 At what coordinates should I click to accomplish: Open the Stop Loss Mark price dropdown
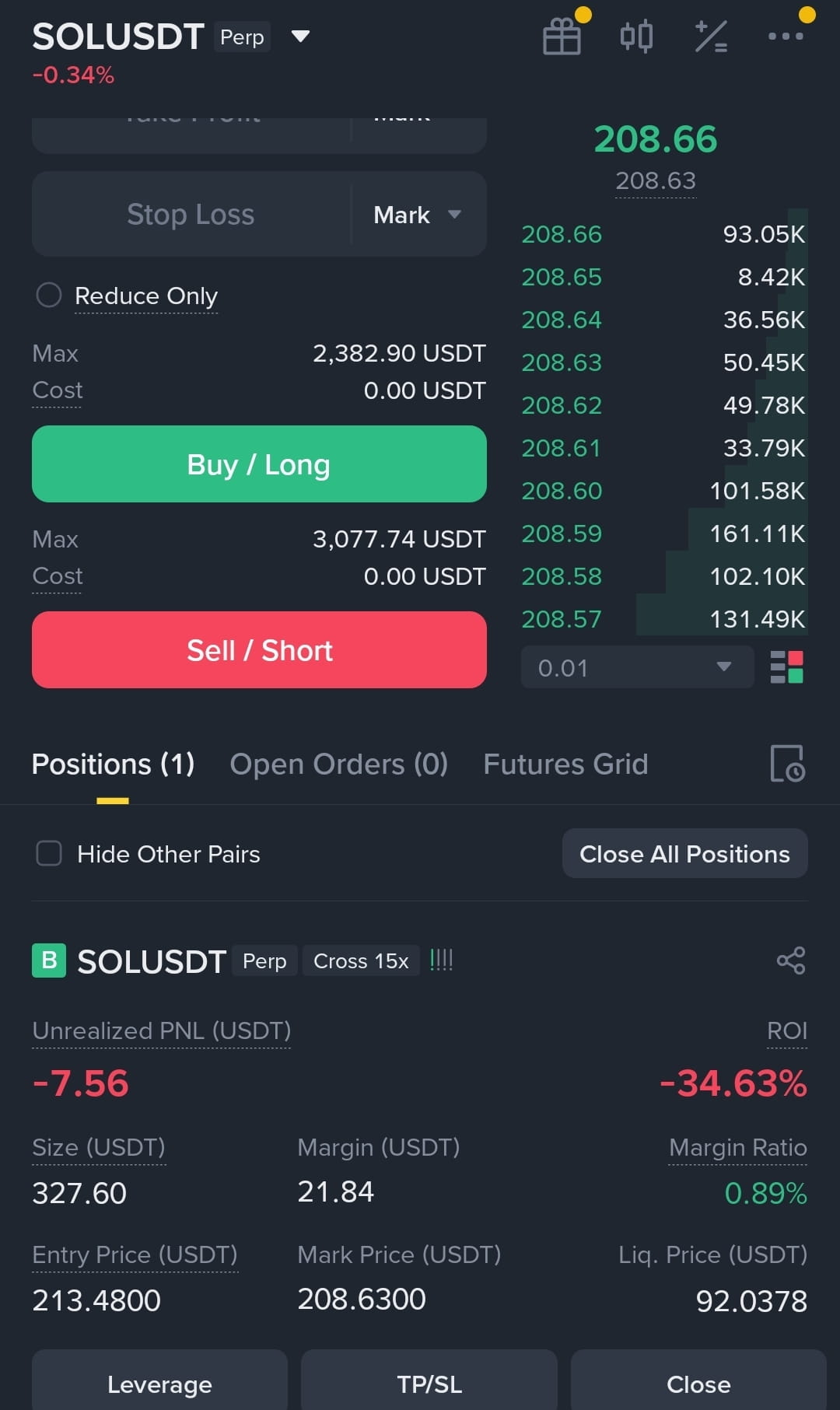[x=418, y=215]
